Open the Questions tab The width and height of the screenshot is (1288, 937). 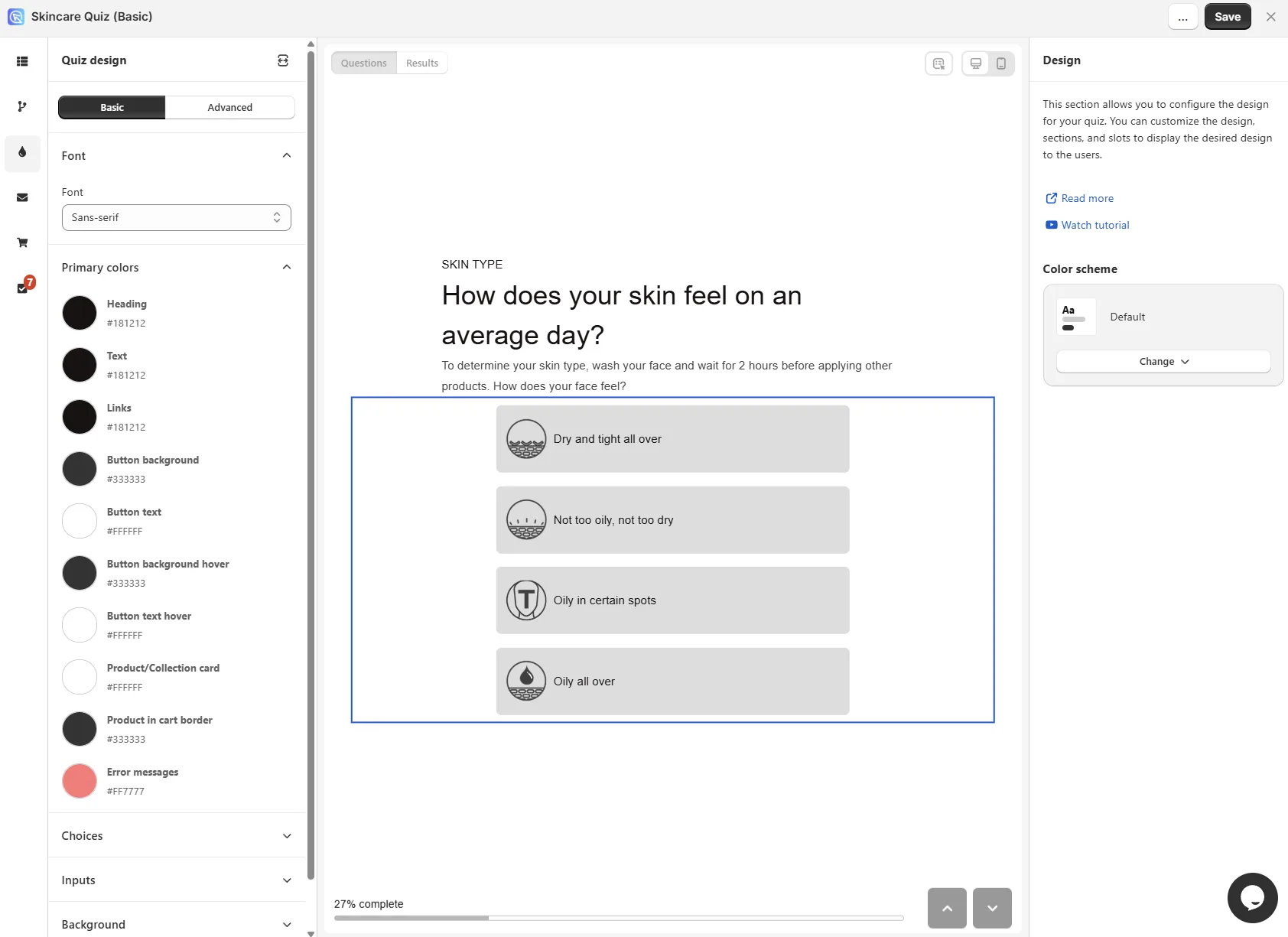coord(364,63)
